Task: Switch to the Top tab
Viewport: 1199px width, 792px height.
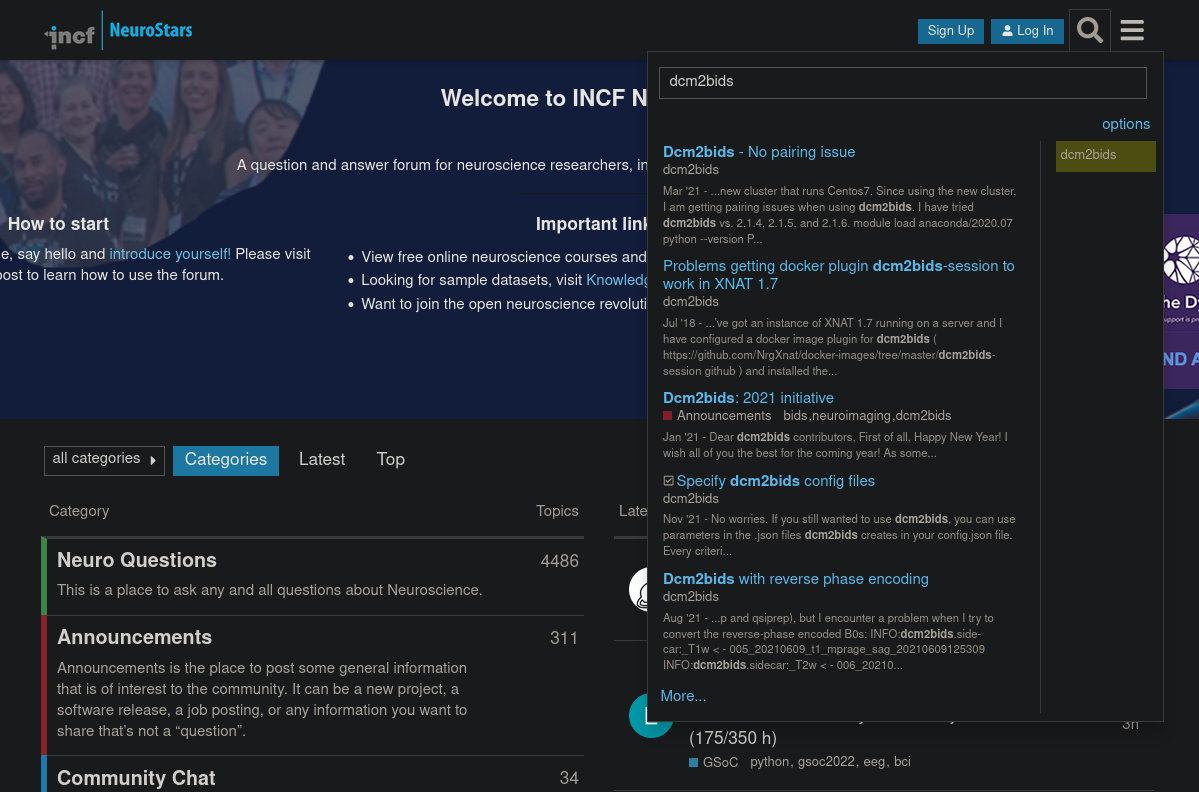Action: [x=390, y=459]
